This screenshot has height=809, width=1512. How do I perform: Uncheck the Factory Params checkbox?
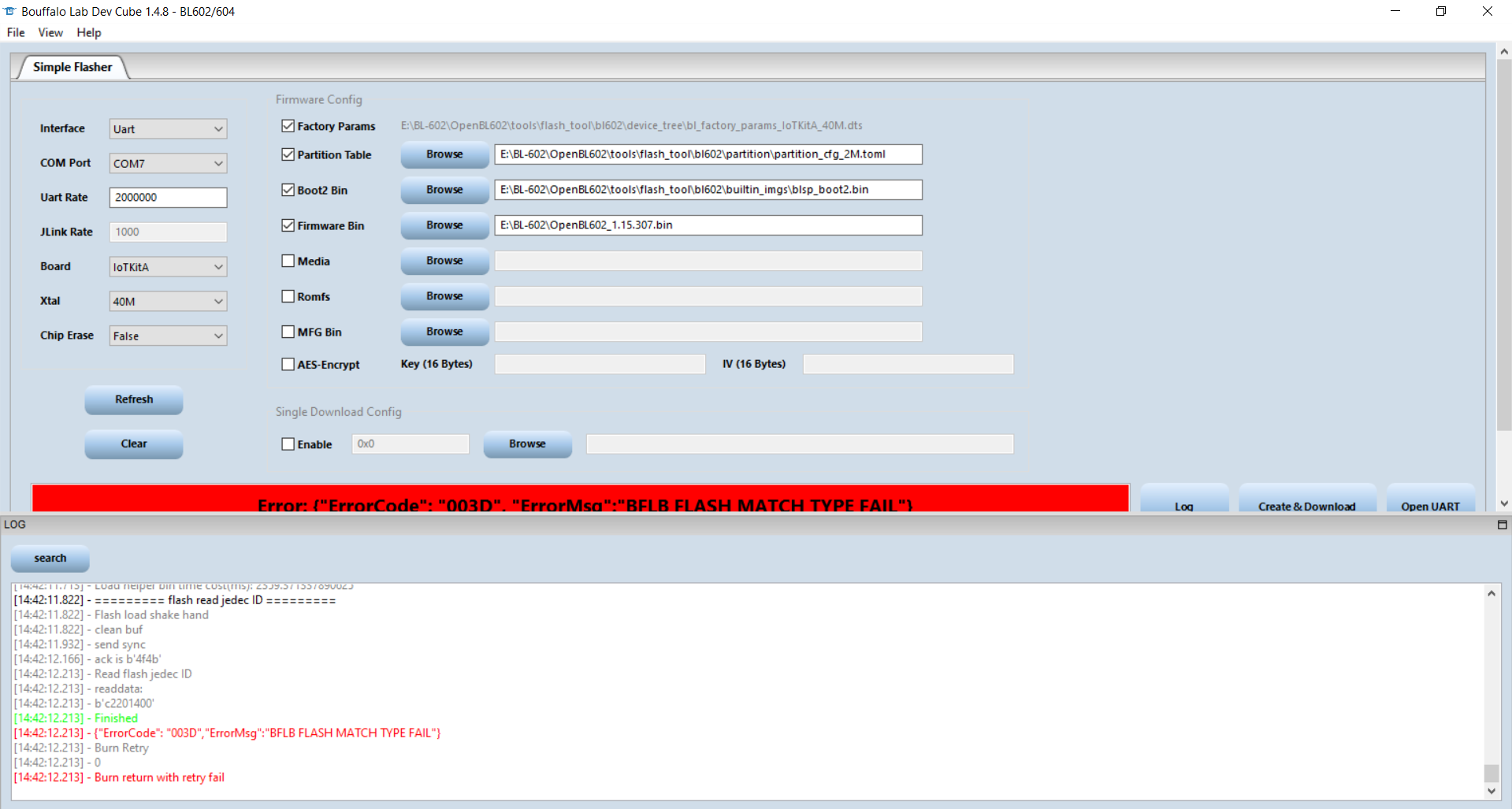click(x=288, y=126)
